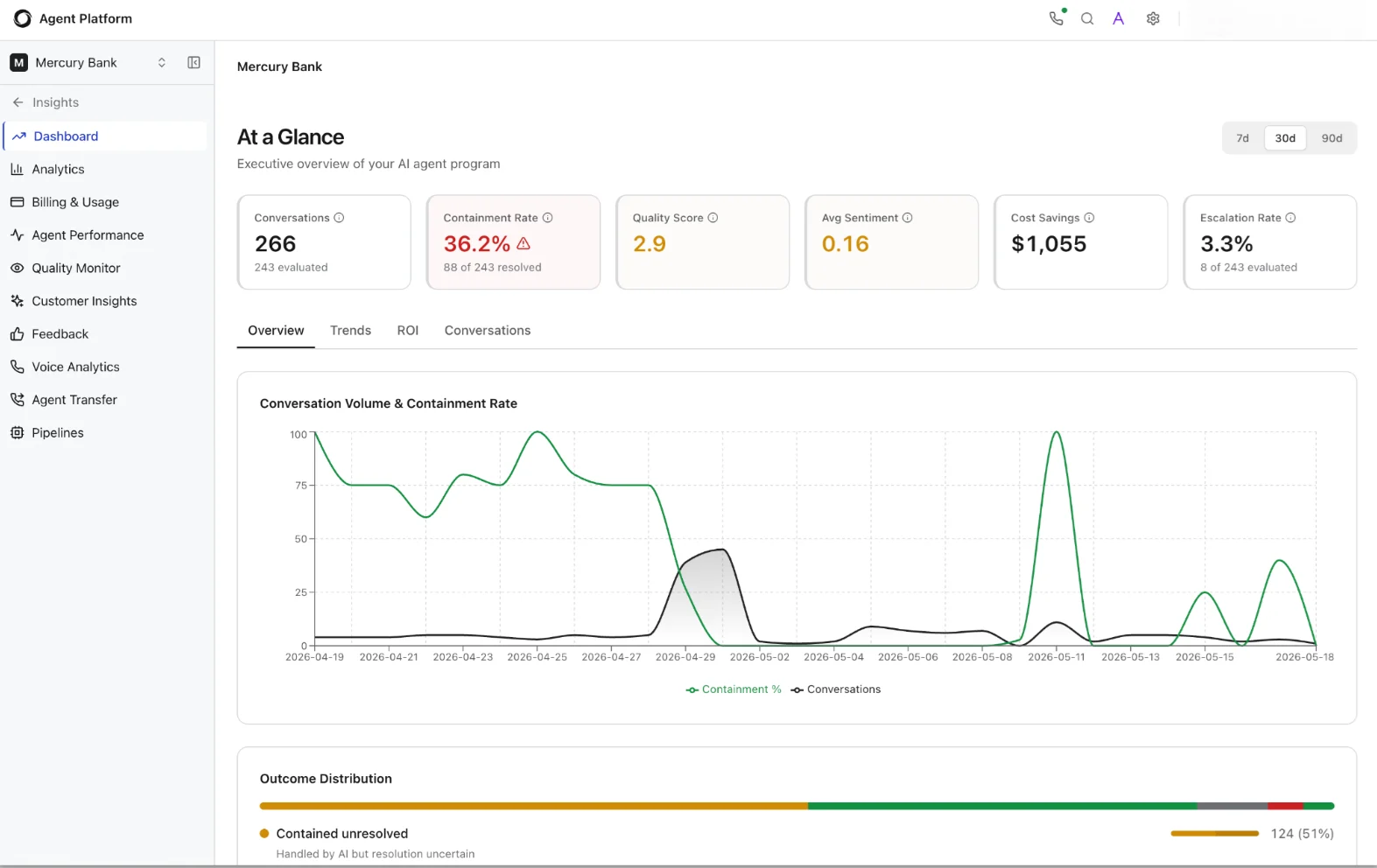Viewport: 1377px width, 868px height.
Task: Open Analytics in the sidebar
Action: click(x=107, y=169)
